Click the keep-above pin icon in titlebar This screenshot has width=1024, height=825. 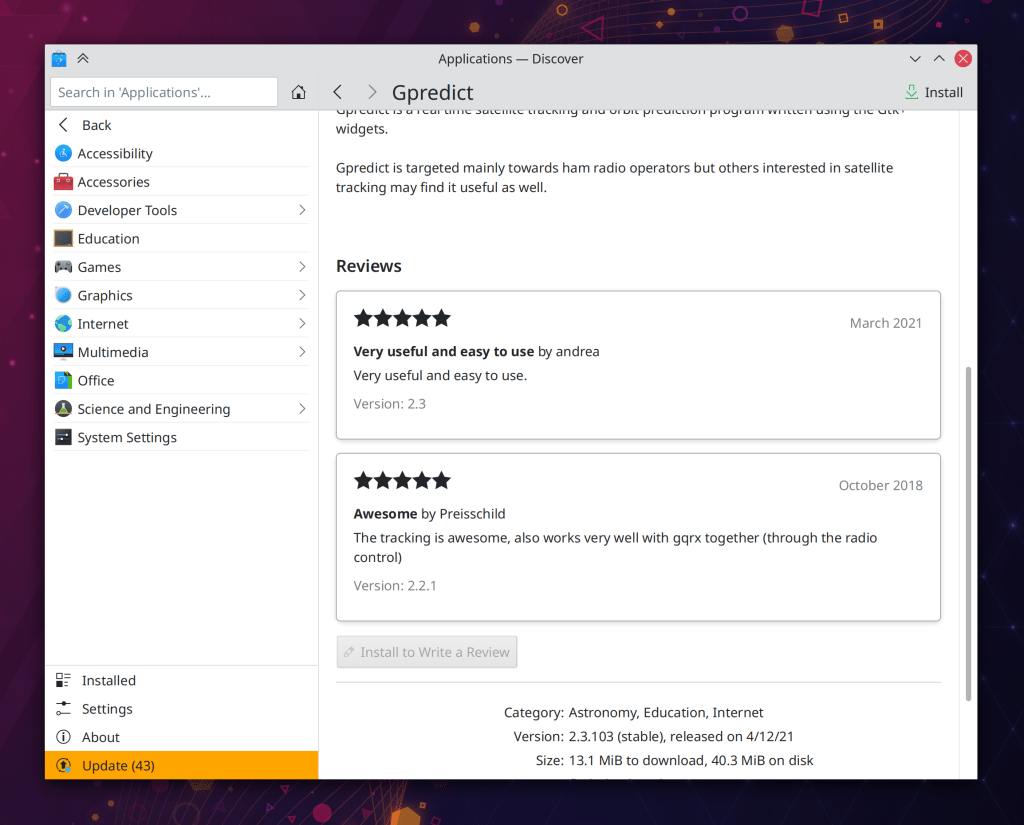click(83, 59)
